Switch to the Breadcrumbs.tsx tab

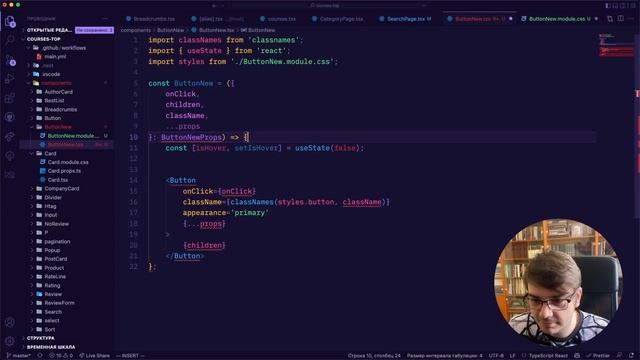(x=154, y=19)
